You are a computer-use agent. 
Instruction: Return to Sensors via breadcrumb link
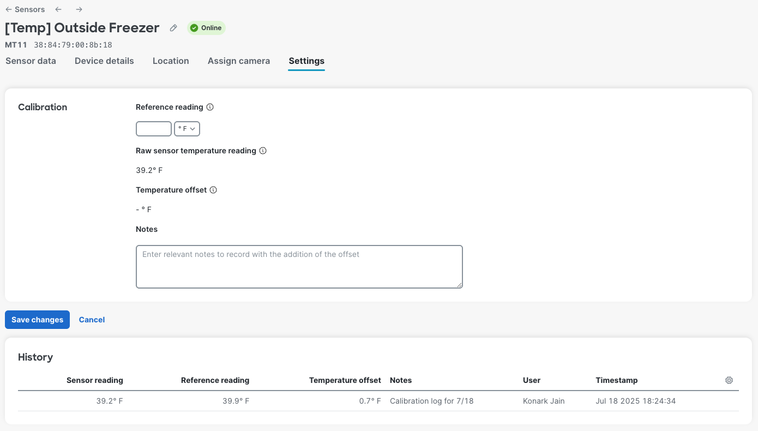[26, 9]
